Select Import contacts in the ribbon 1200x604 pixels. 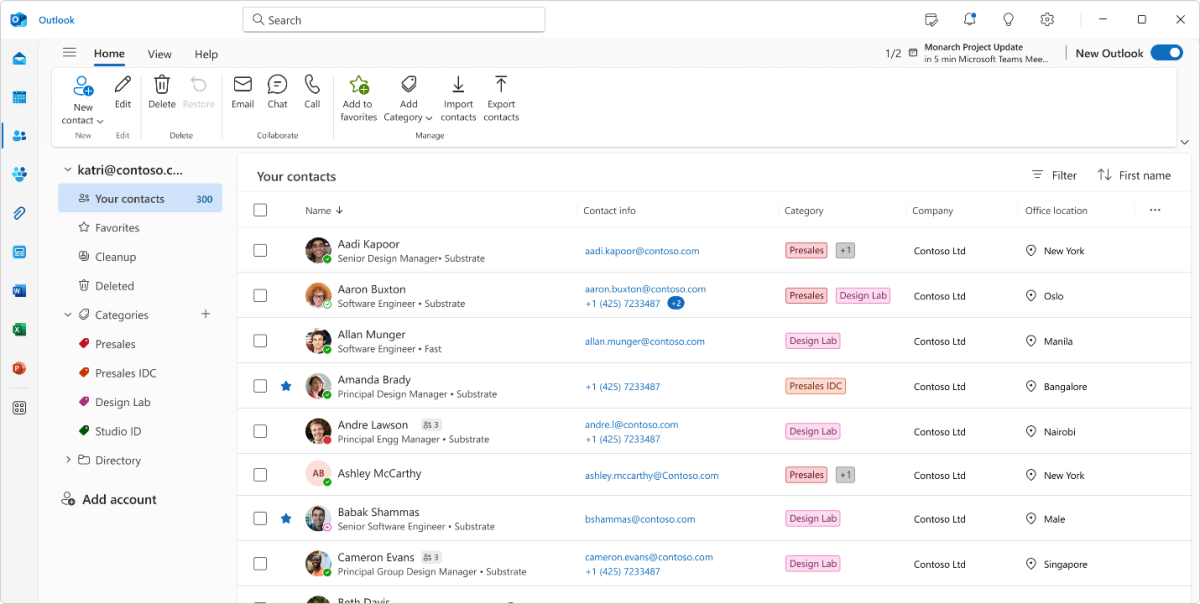458,97
